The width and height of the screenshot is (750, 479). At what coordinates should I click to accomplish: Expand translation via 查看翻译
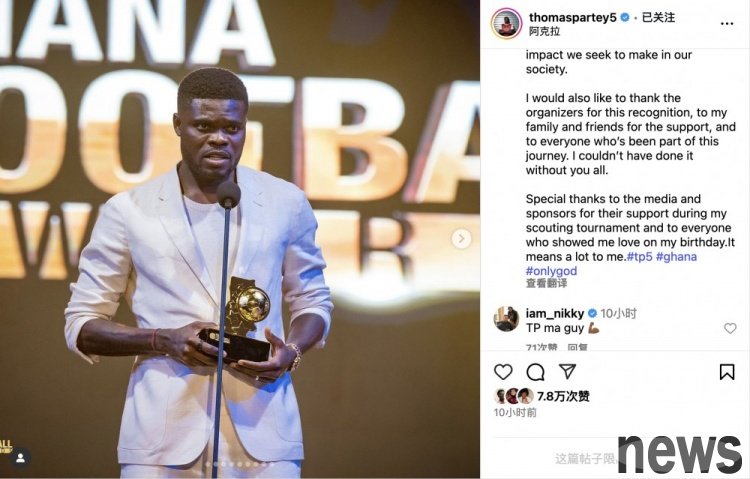pos(546,283)
